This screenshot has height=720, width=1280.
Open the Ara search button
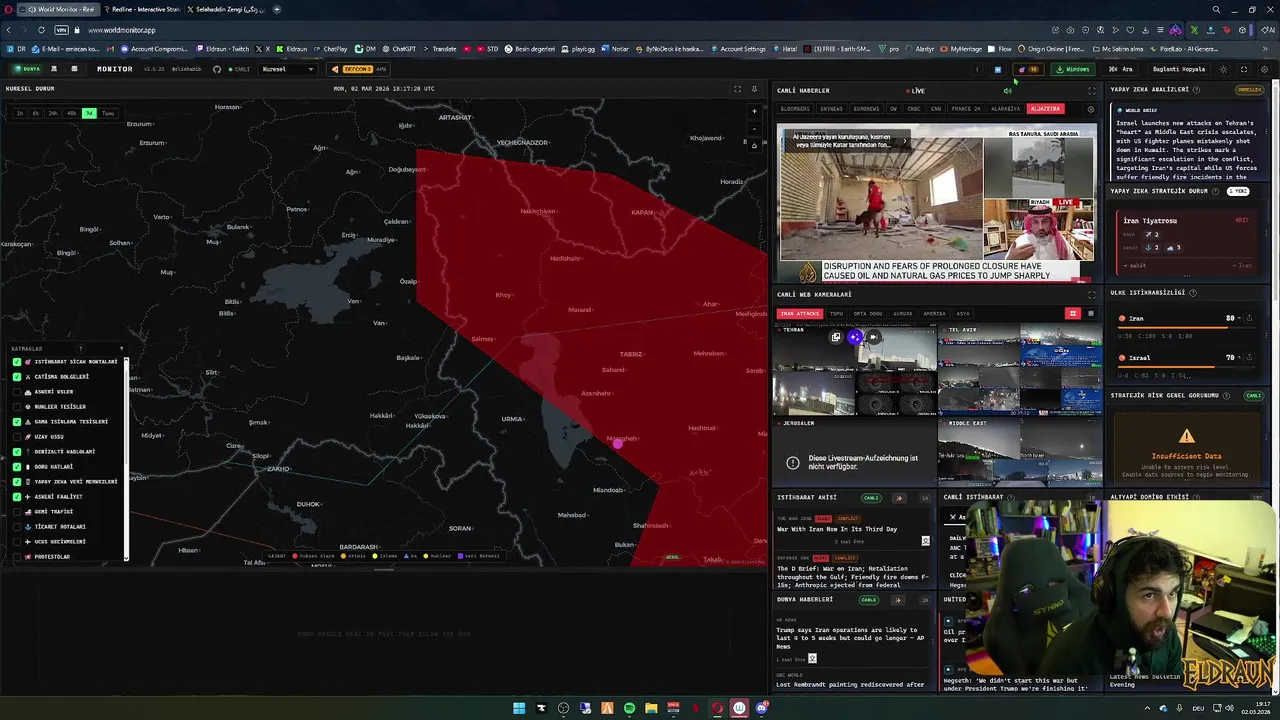coord(1122,69)
